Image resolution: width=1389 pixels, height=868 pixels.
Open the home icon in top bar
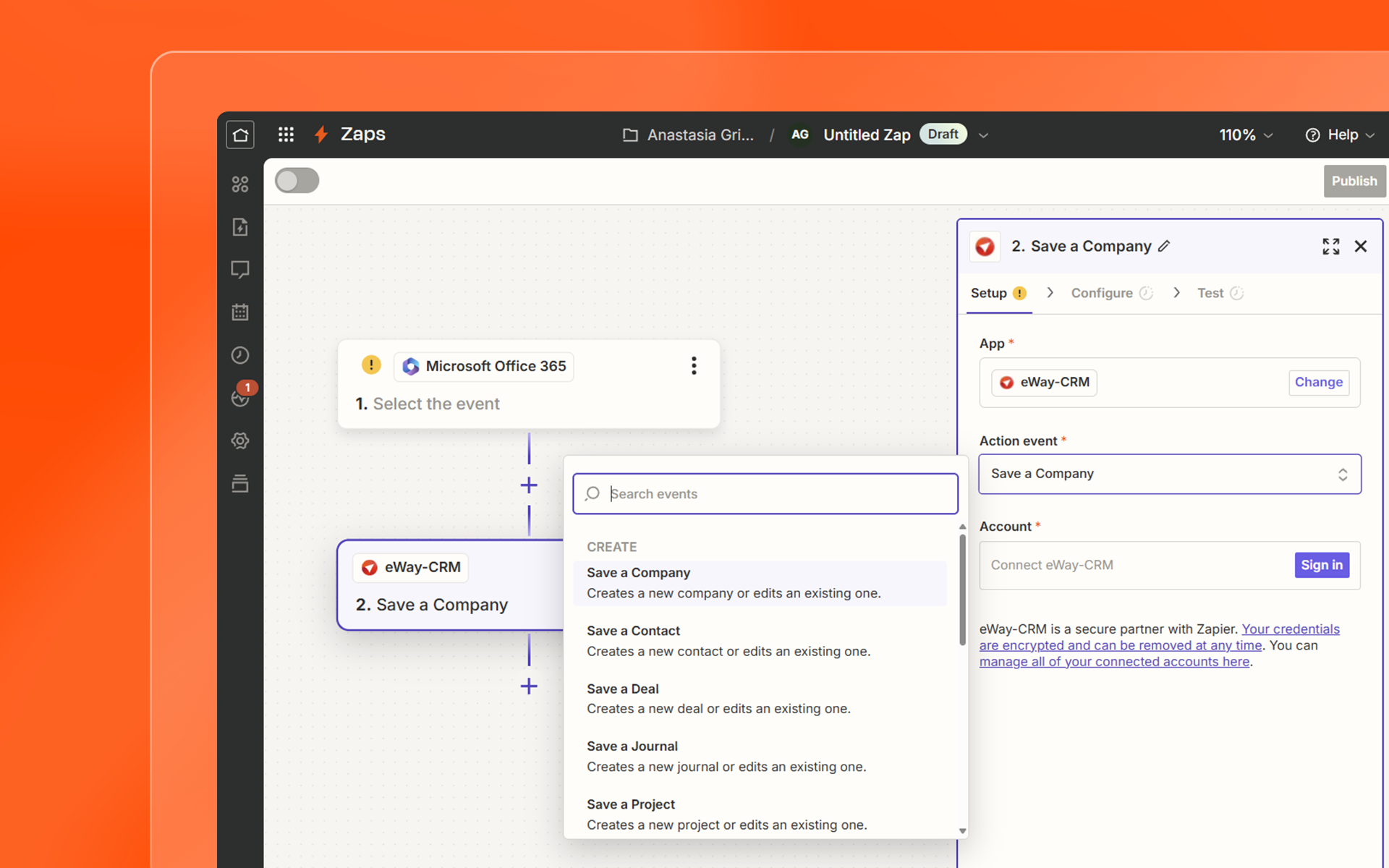(x=240, y=135)
